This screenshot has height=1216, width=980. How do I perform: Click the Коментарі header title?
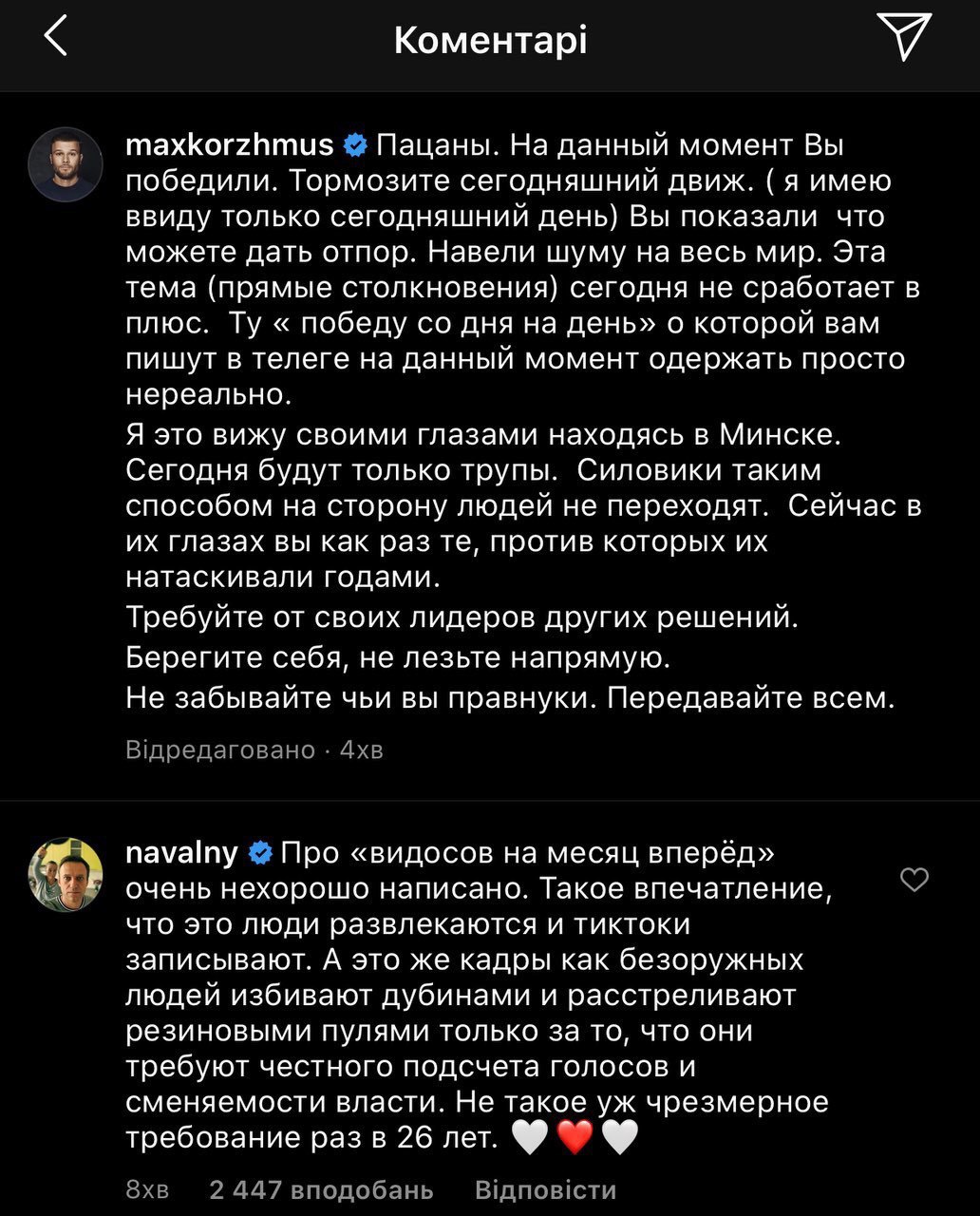pos(490,40)
